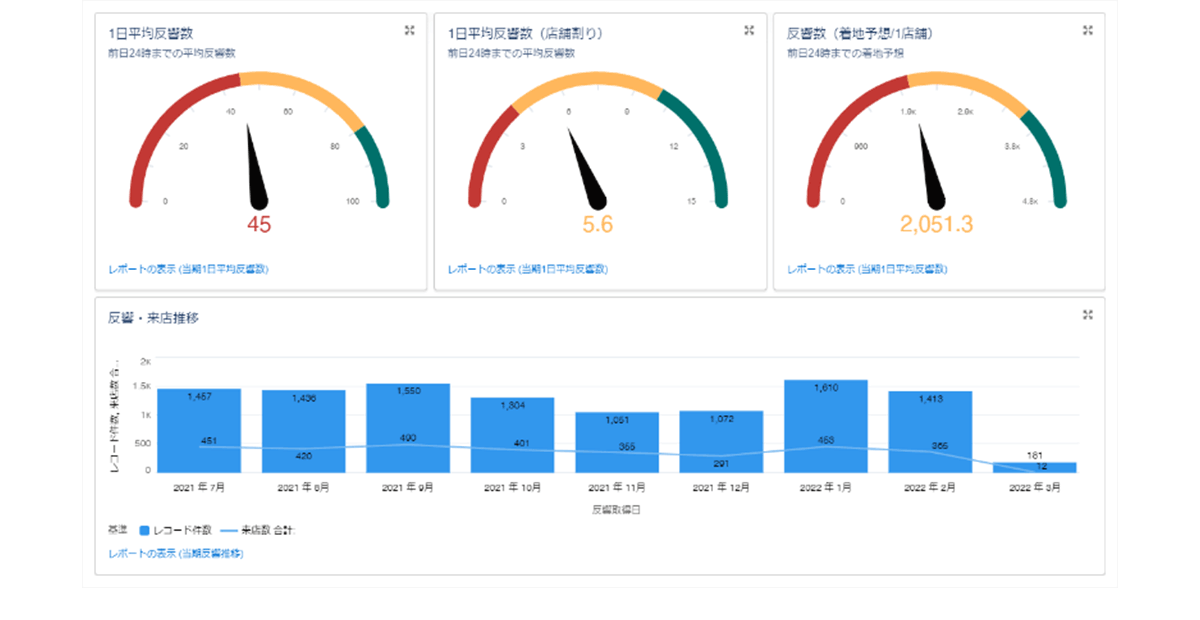Select the 2021年7月 bar labeled 1,457
Screen dimensions: 1200x620
click(199, 430)
